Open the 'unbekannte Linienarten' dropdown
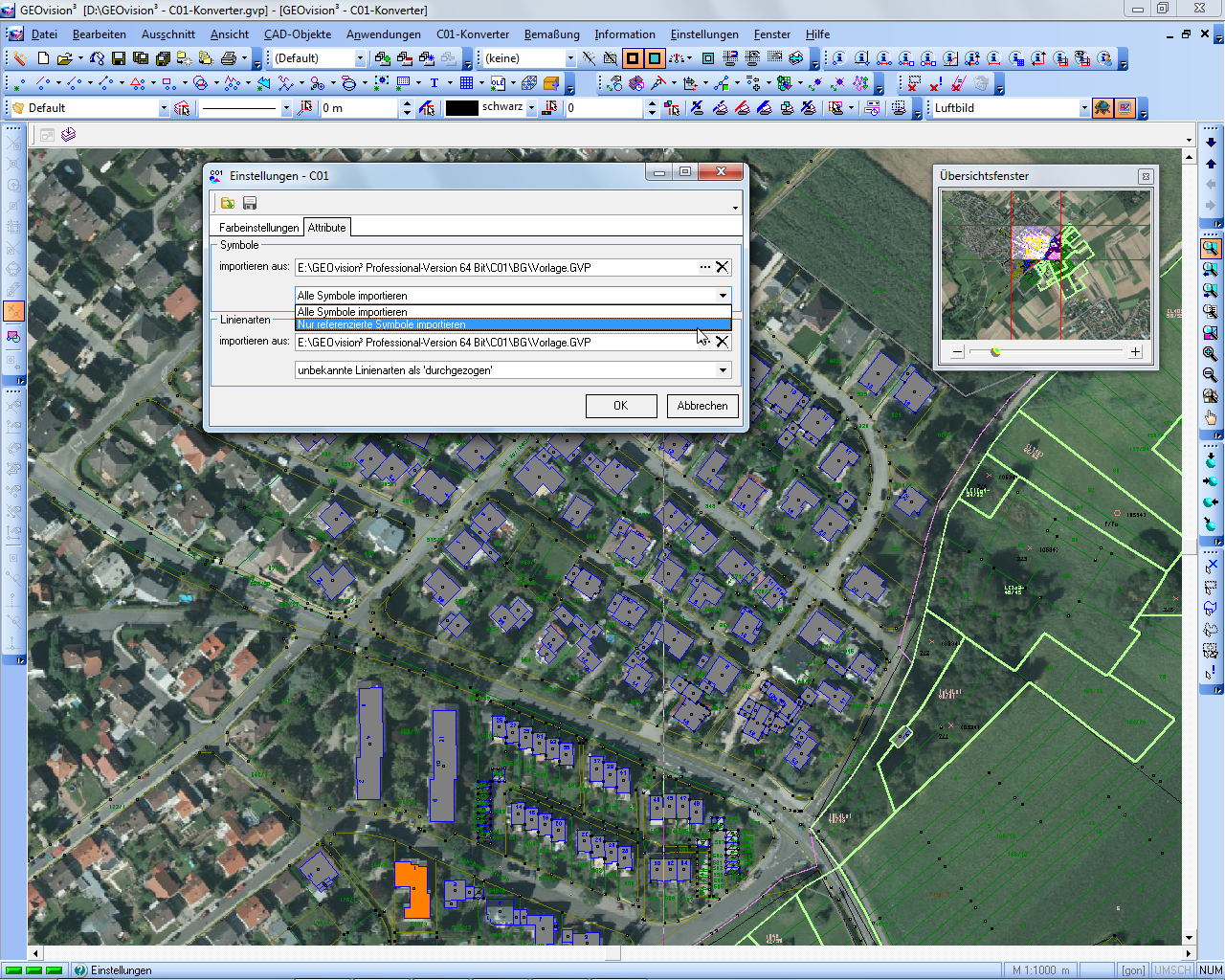1225x980 pixels. 723,370
